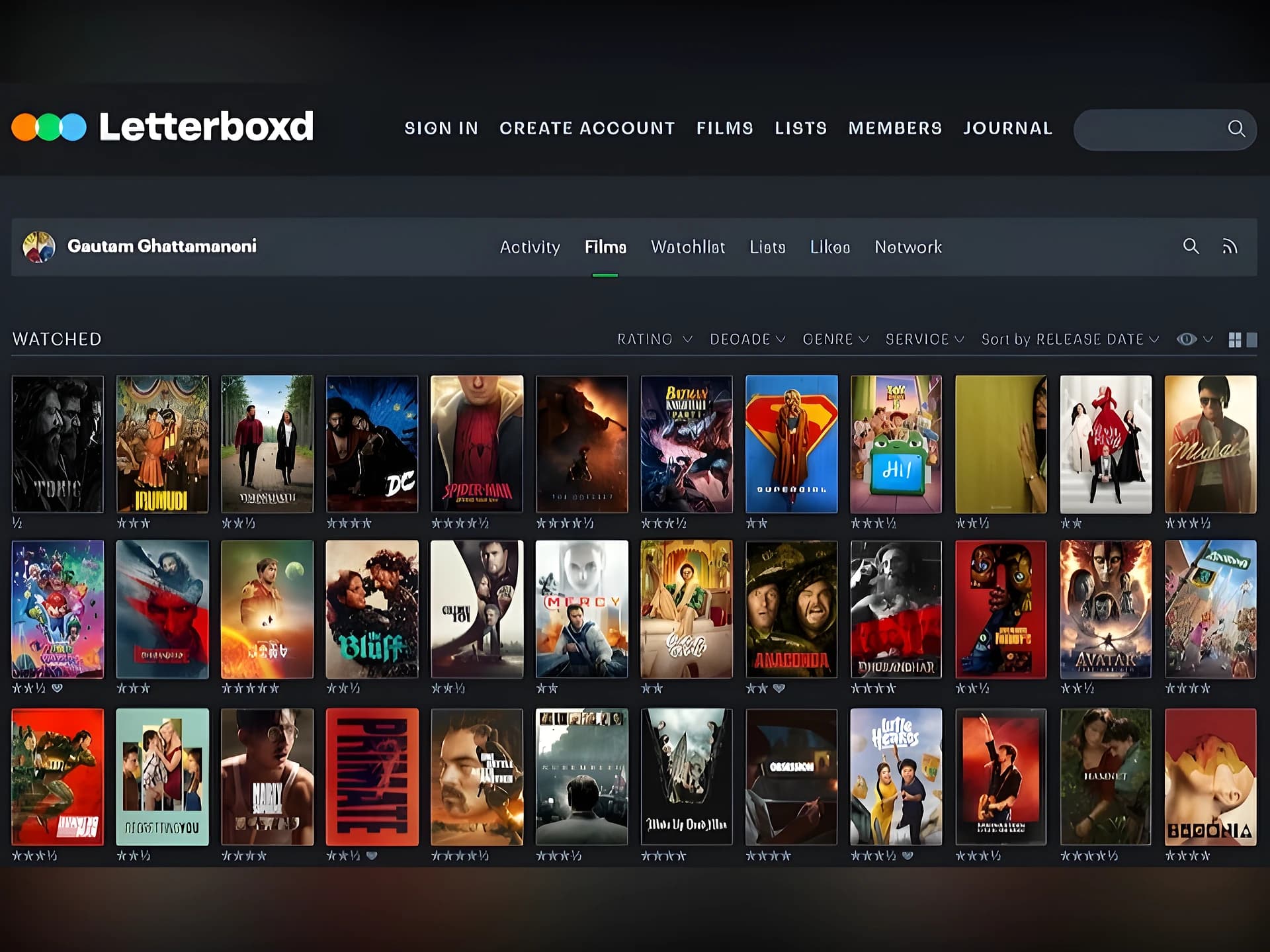This screenshot has height=952, width=1270.
Task: Open the Watchlist tab
Action: click(x=688, y=247)
